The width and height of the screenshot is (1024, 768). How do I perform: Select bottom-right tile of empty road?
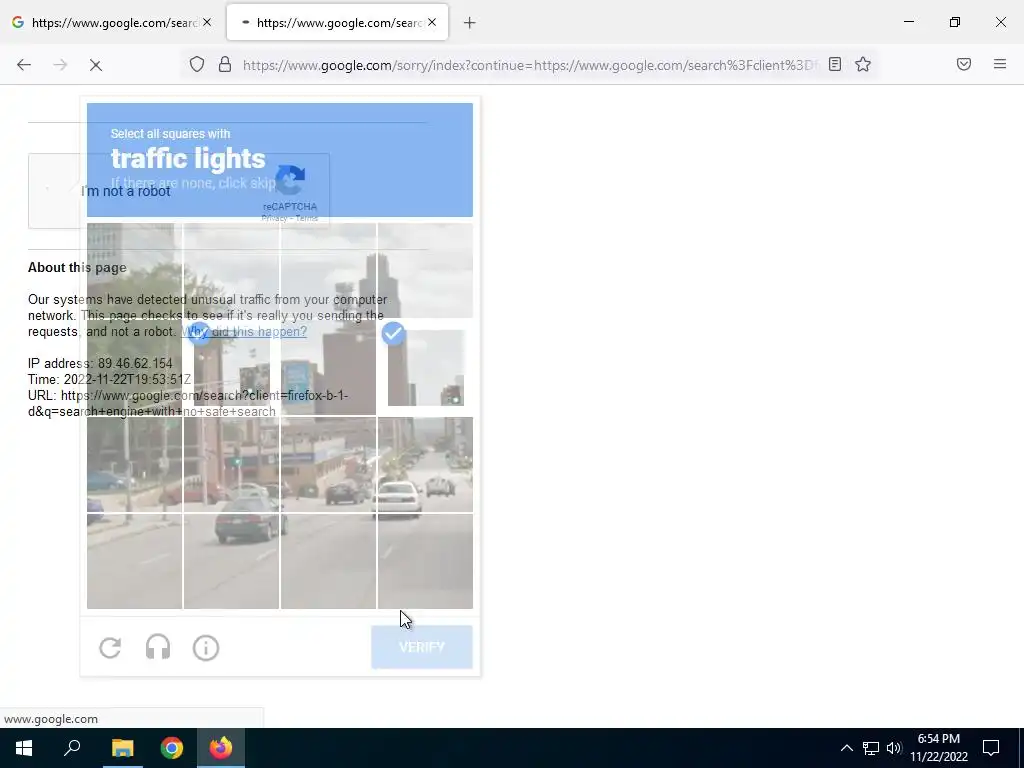click(x=425, y=562)
